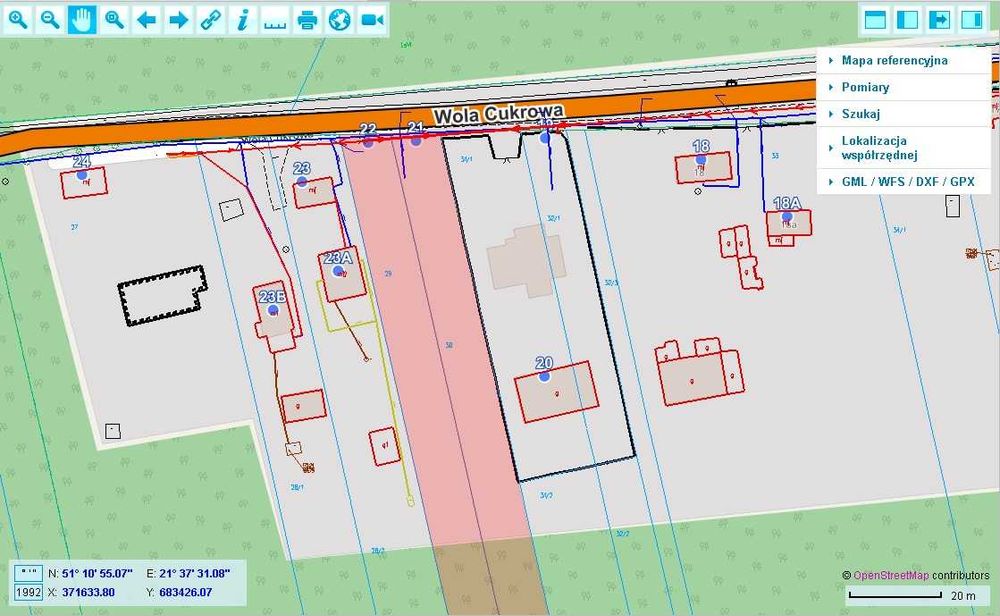Click the X coordinate value 371633.80
The height and width of the screenshot is (616, 1000).
(x=88, y=592)
